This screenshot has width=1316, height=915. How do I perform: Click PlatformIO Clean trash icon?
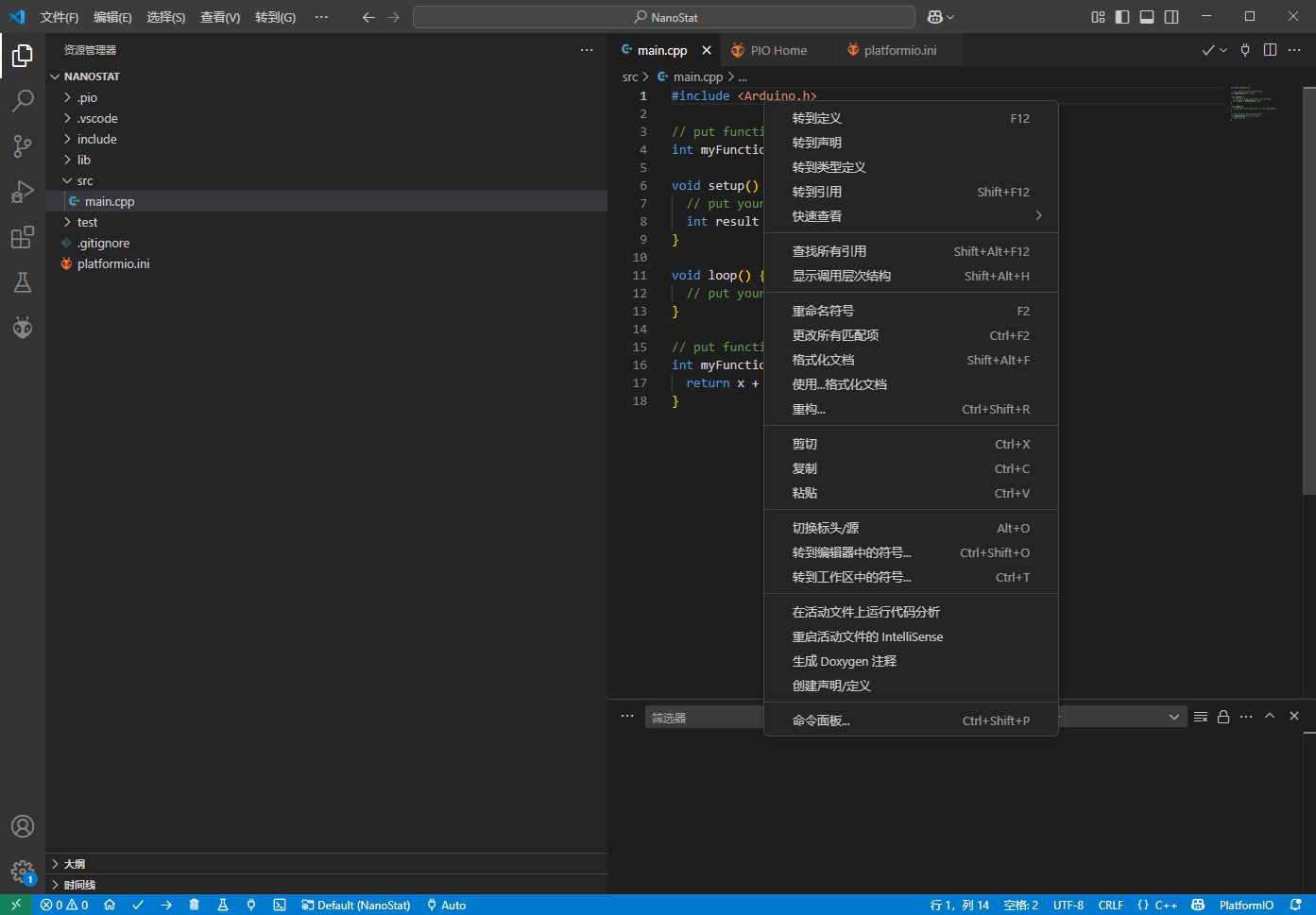pyautogui.click(x=195, y=905)
